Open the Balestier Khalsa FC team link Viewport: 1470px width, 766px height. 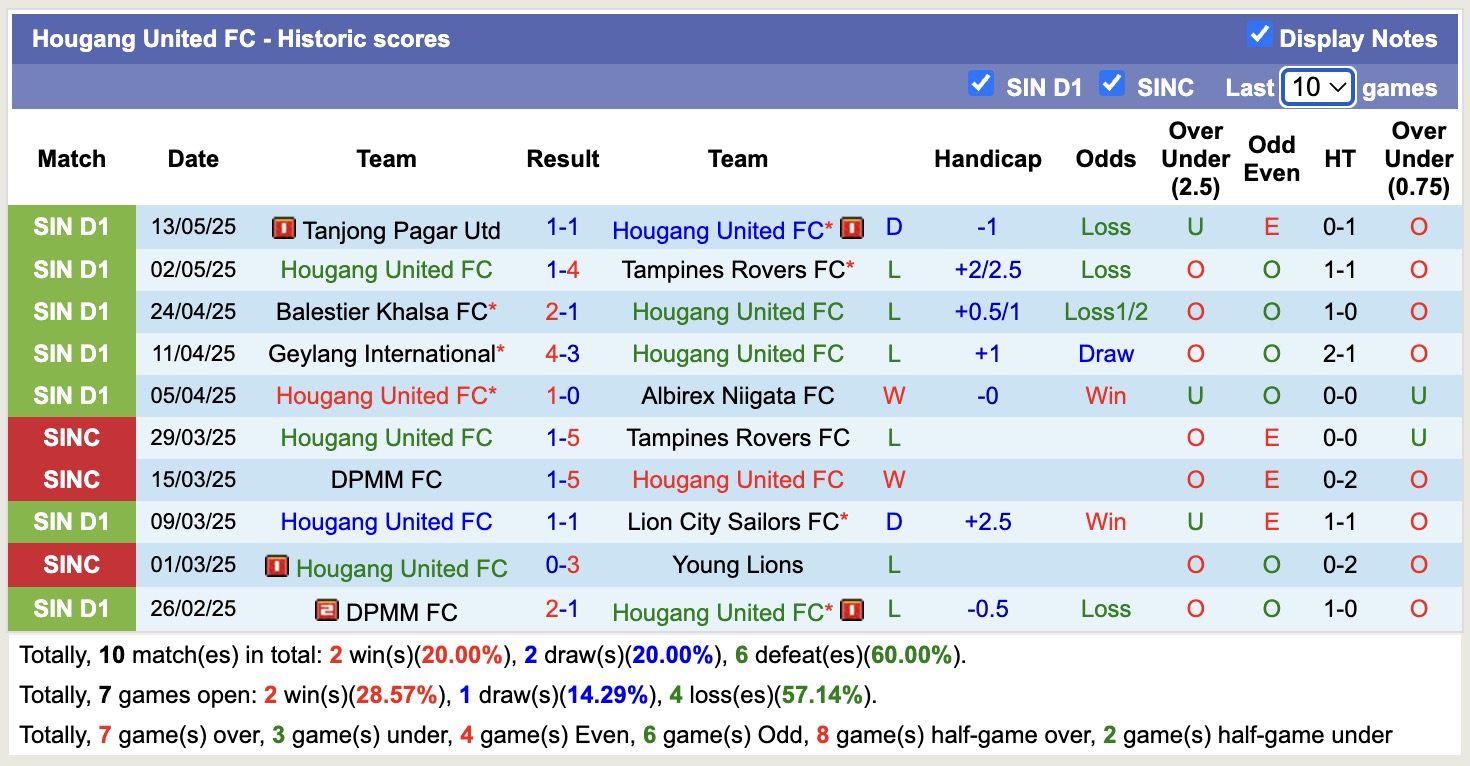click(381, 312)
